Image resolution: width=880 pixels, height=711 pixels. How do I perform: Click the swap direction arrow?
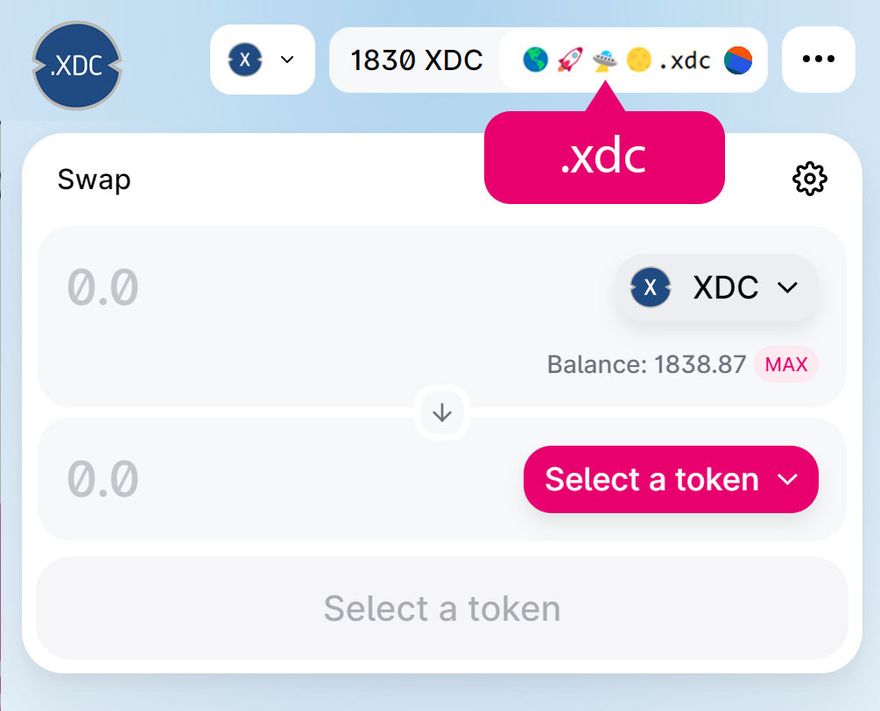(442, 413)
